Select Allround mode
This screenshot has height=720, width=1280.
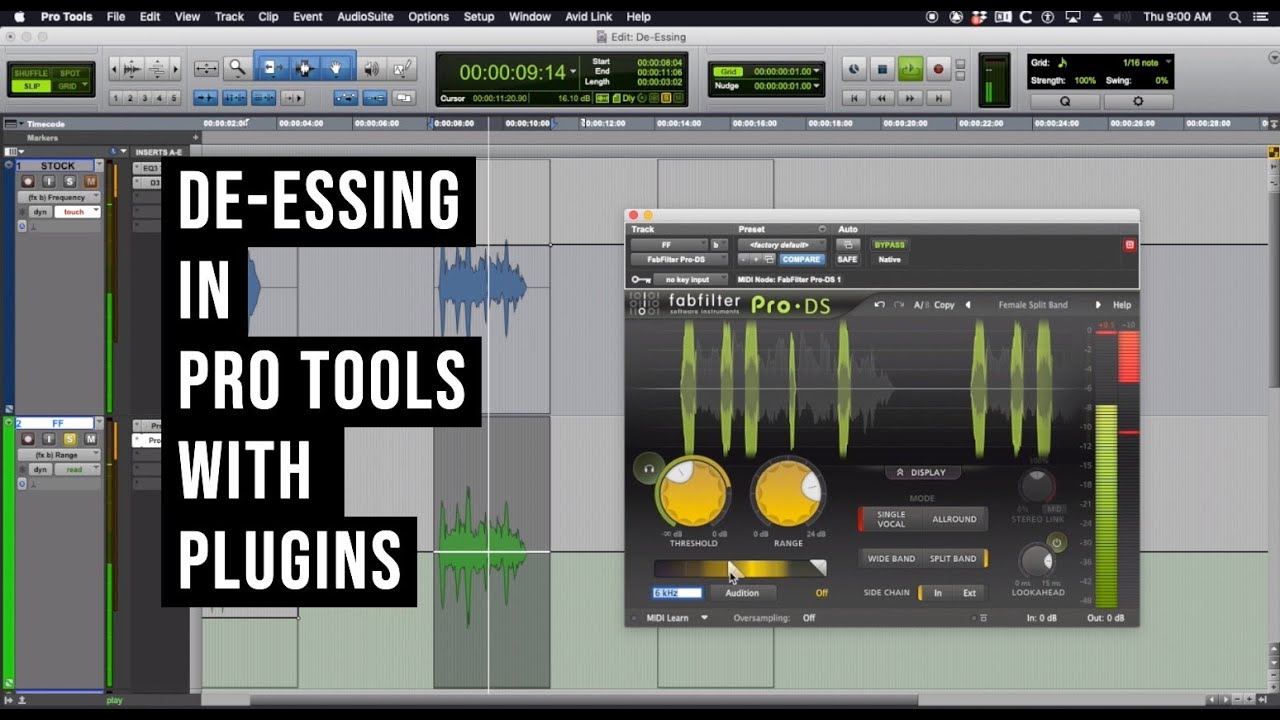(x=954, y=519)
